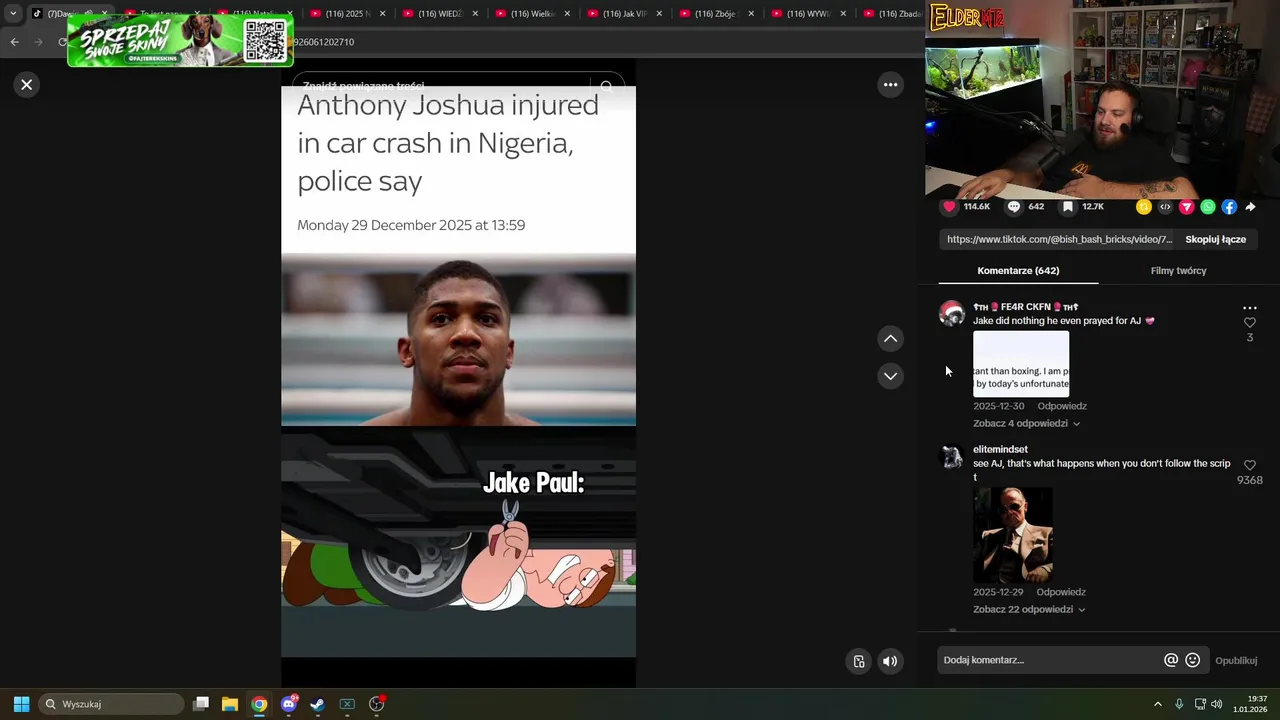
Task: Show hidden system tray icons chevron
Action: (1158, 704)
